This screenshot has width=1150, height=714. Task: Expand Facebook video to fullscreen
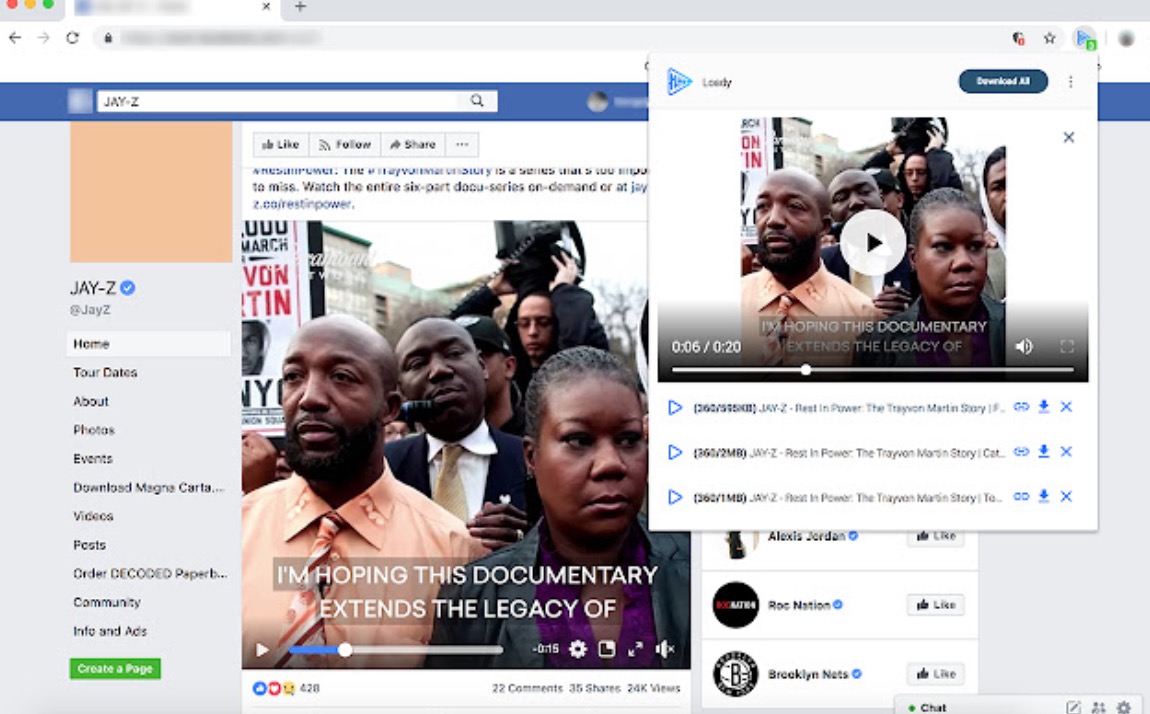[x=635, y=649]
